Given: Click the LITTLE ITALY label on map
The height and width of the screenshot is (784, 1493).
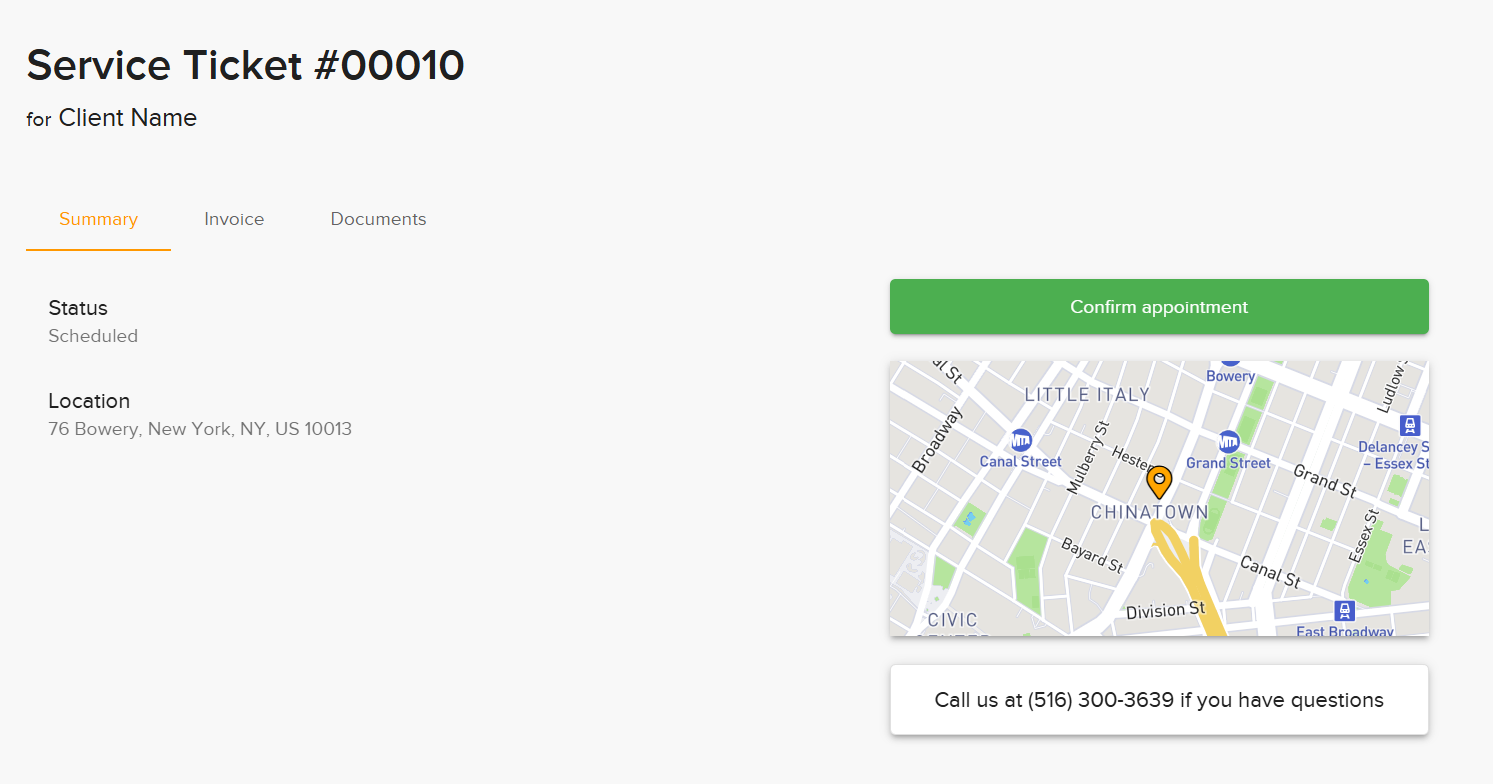Looking at the screenshot, I should (x=1088, y=395).
